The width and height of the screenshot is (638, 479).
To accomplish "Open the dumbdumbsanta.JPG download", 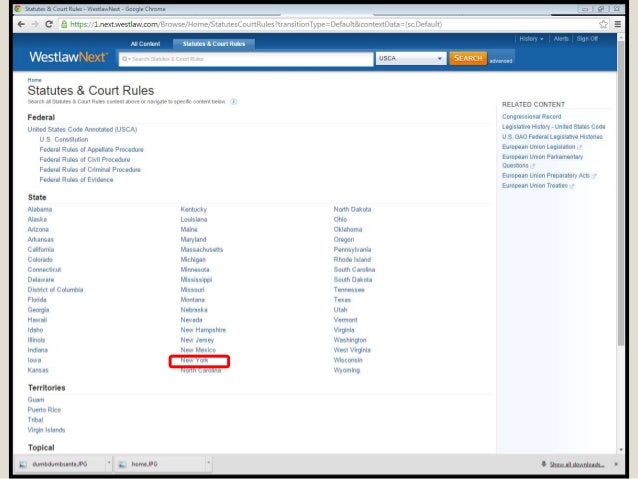I will (60, 464).
